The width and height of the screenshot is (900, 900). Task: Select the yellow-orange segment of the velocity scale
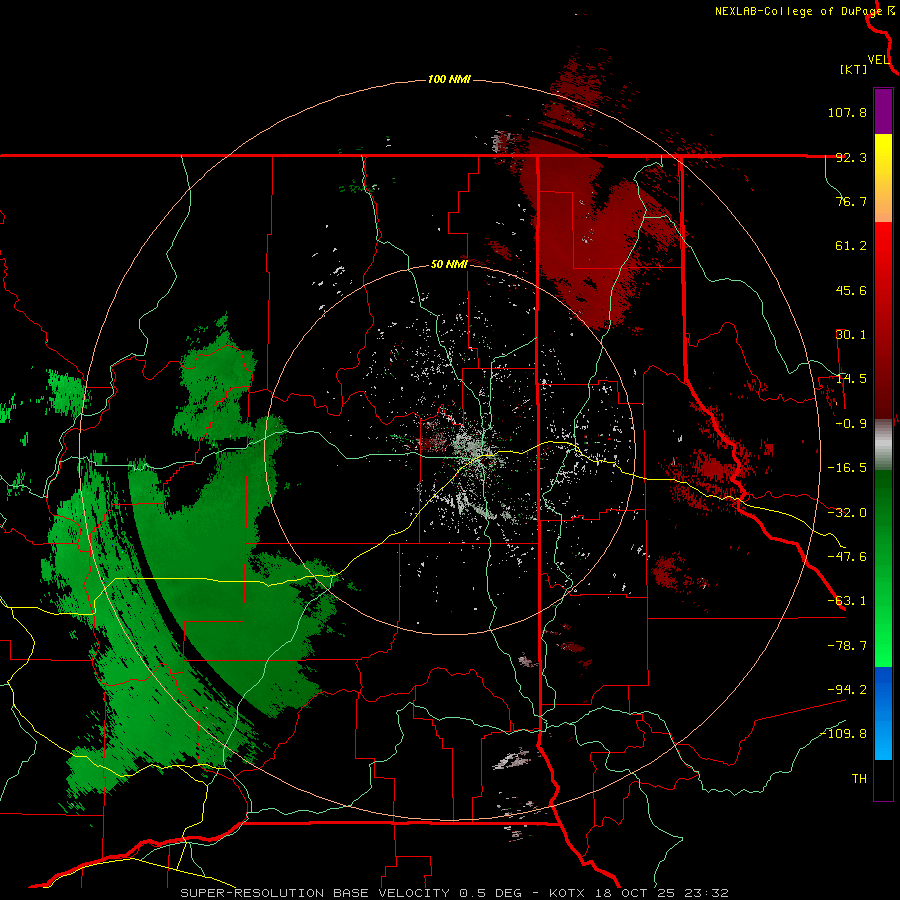(883, 178)
